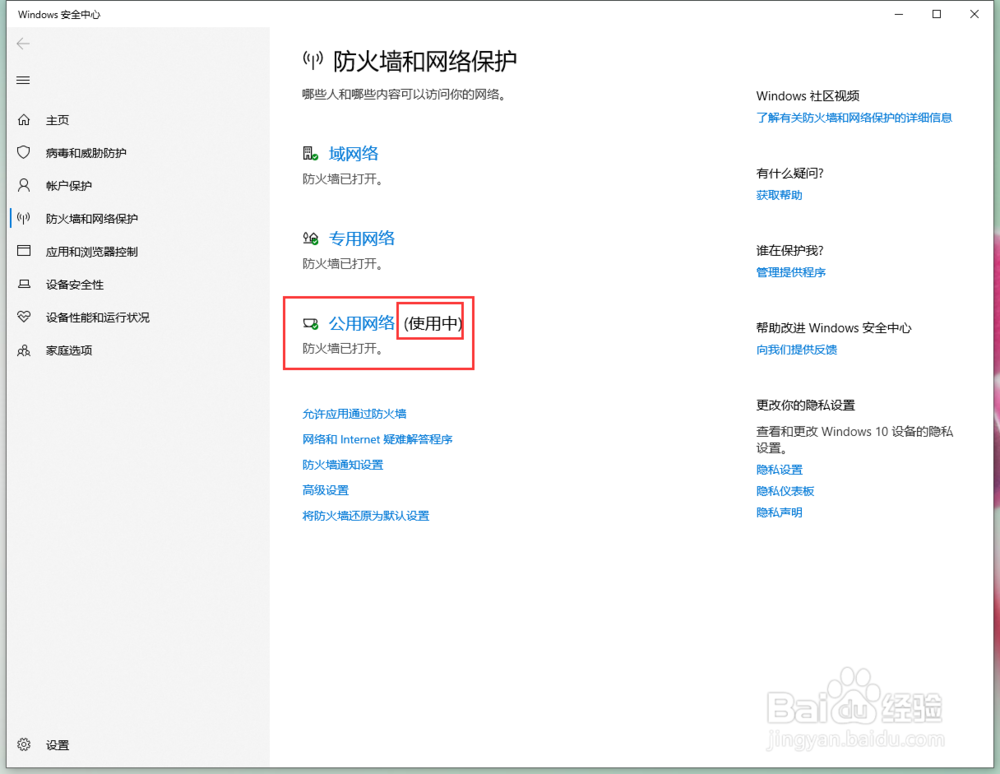Select 病毒和威胁防护 in sidebar
Image resolution: width=1000 pixels, height=774 pixels.
click(86, 153)
